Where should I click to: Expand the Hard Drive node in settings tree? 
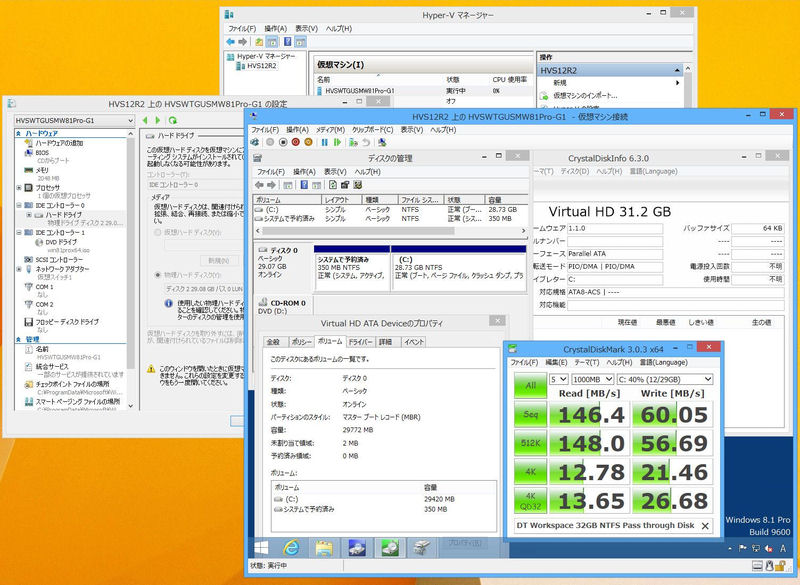29,215
